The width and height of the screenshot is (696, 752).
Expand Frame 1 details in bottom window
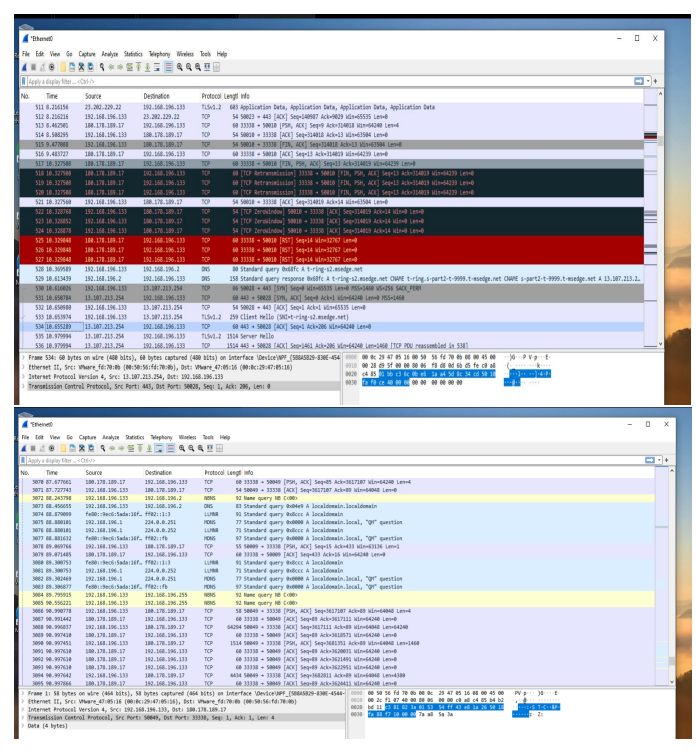[23, 693]
